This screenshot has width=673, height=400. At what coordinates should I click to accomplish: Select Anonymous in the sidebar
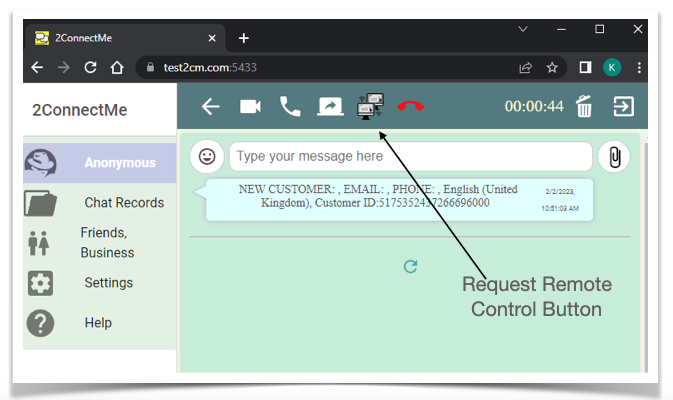point(100,163)
